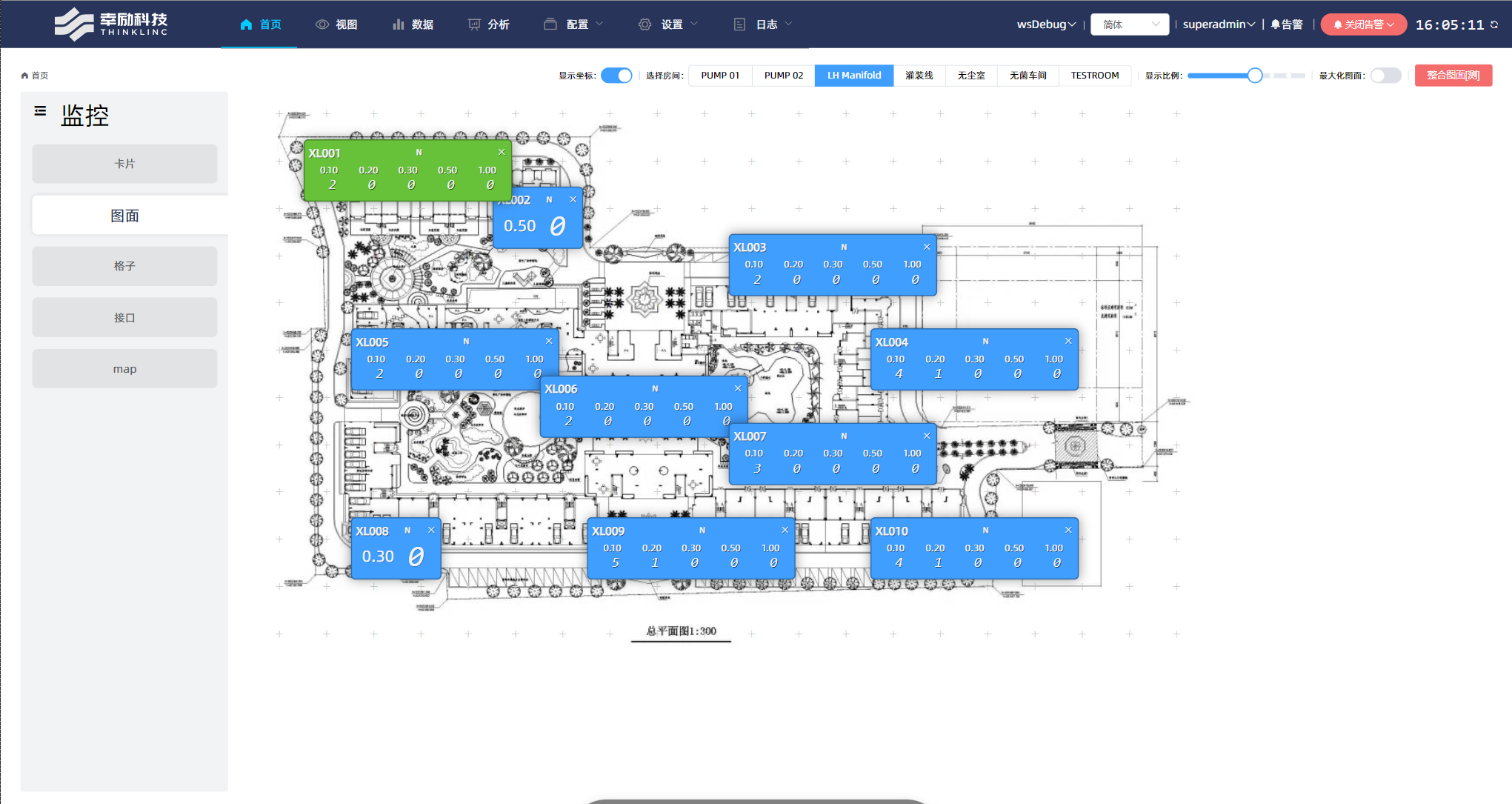
Task: Expand the 配置 menu
Action: pos(576,24)
